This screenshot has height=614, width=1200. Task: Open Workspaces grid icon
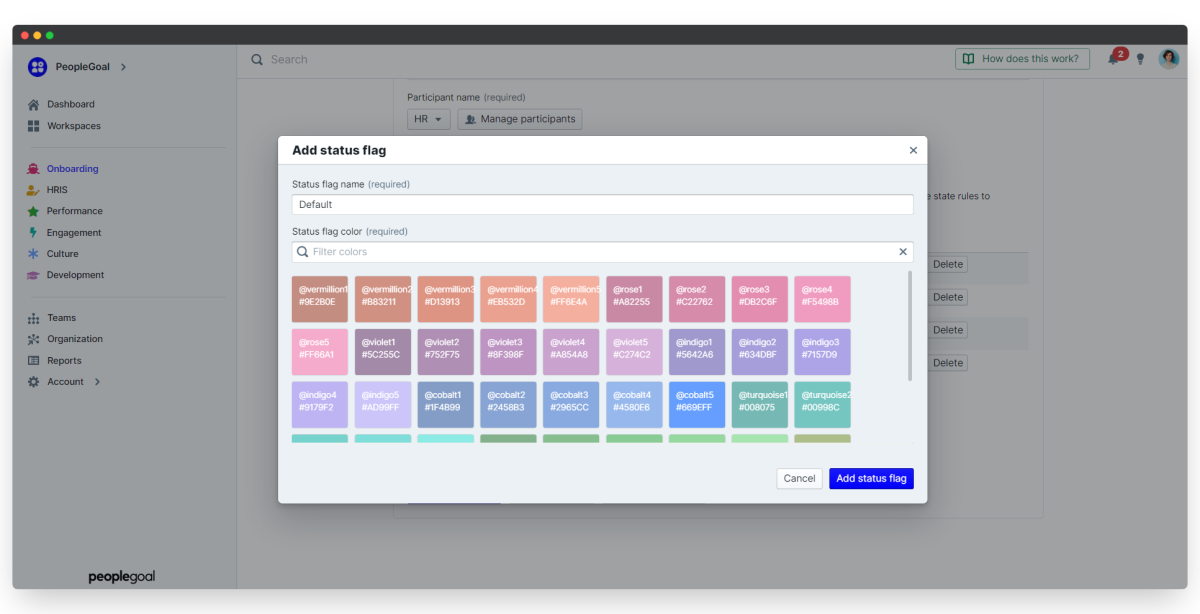point(34,126)
